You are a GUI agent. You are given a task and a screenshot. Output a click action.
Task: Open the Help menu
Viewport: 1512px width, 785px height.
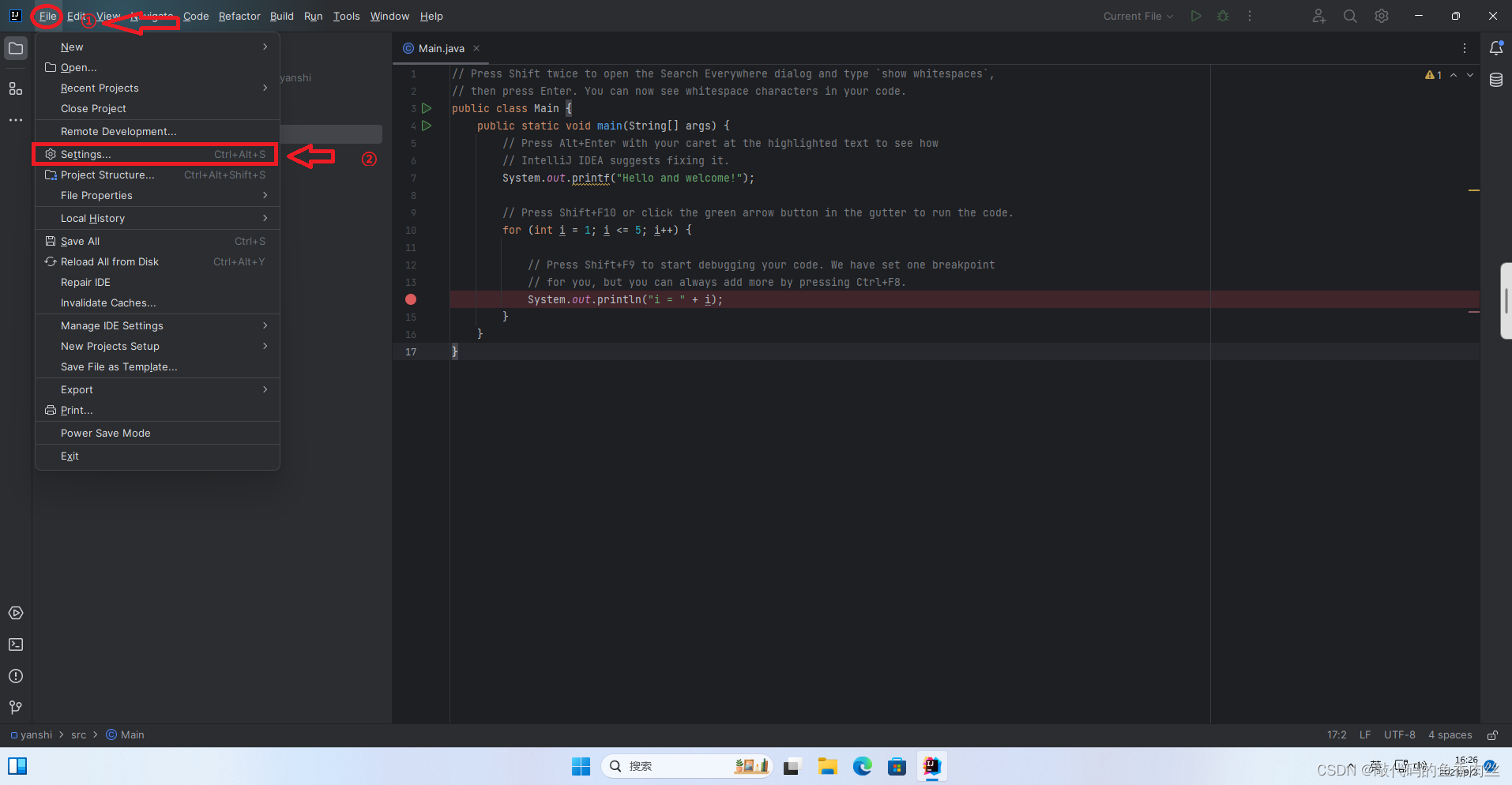pos(431,16)
